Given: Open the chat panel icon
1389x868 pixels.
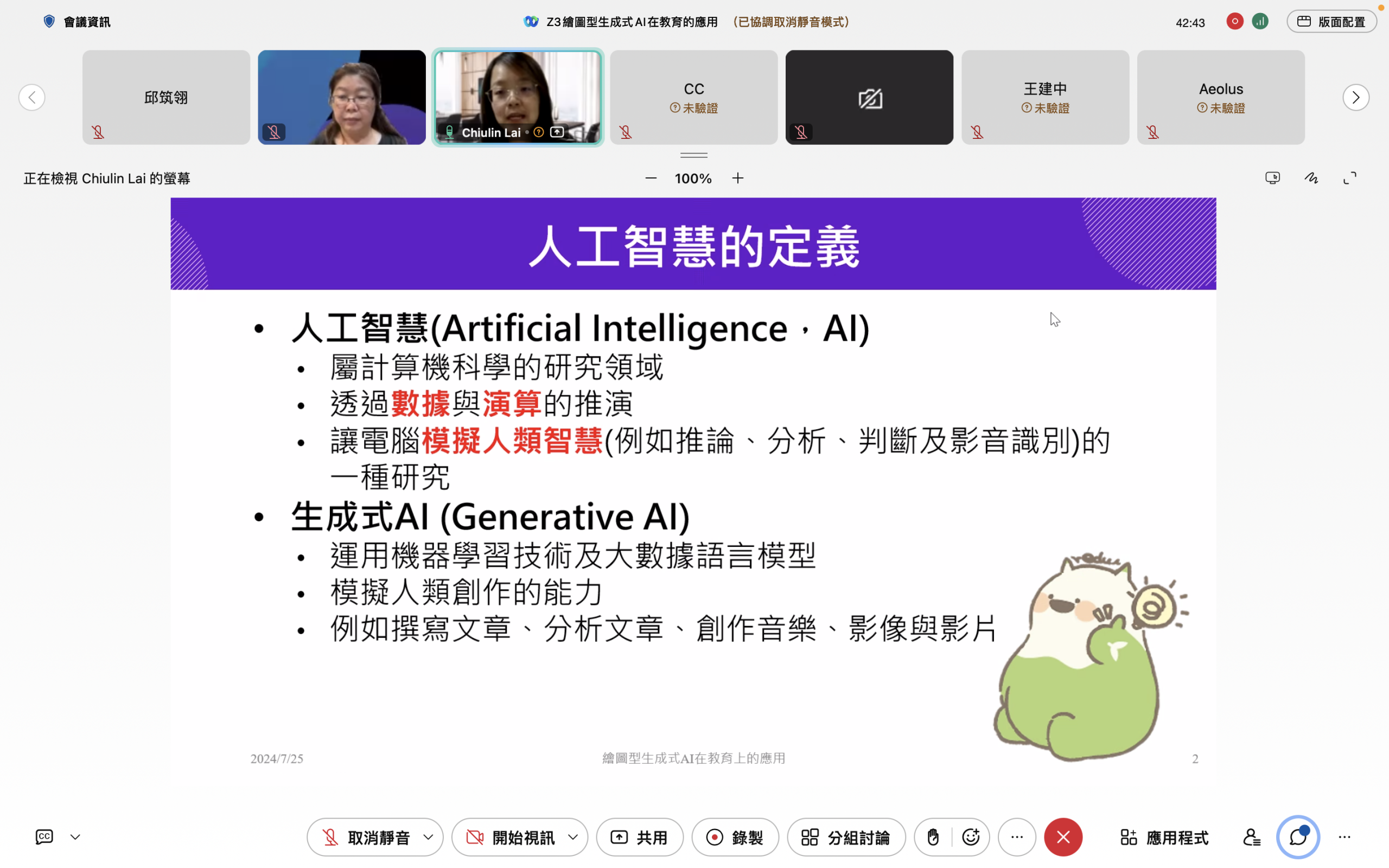Looking at the screenshot, I should [1298, 837].
